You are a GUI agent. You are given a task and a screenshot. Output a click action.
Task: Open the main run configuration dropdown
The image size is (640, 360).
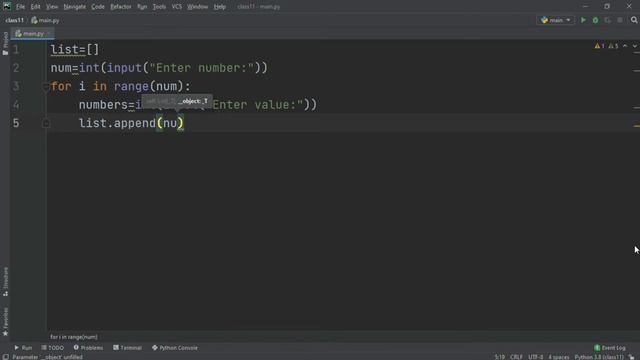[556, 20]
